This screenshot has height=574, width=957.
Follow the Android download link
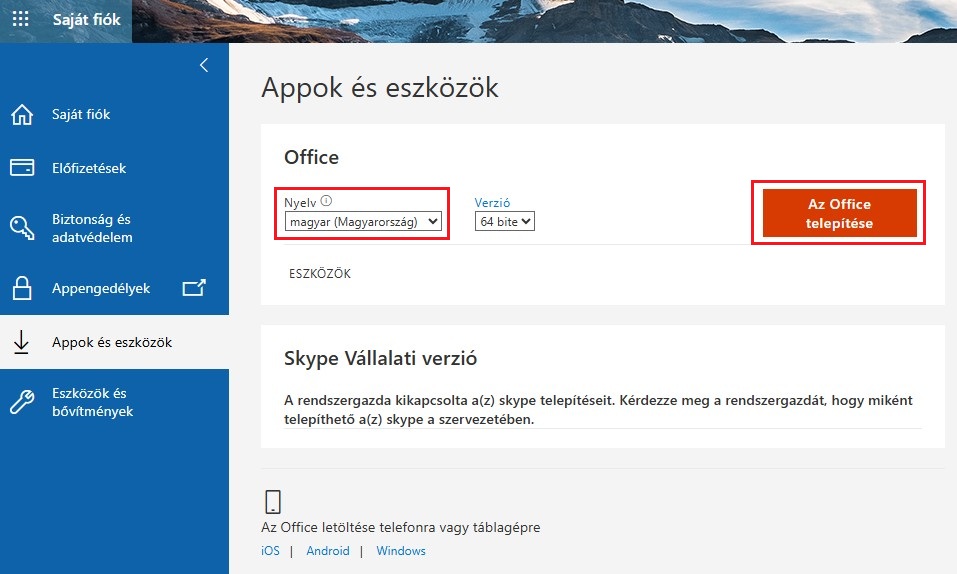328,551
